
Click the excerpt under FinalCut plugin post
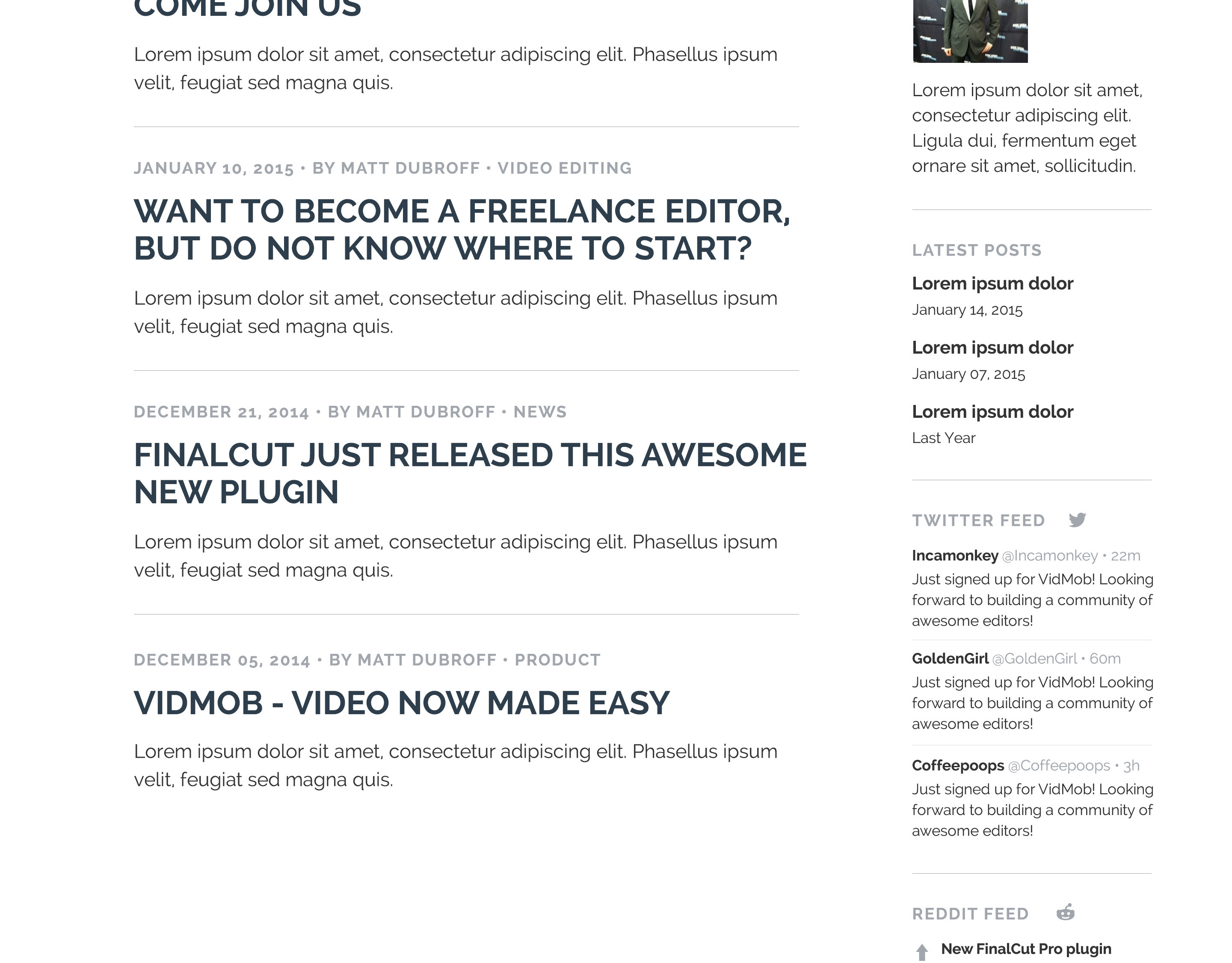pyautogui.click(x=455, y=555)
